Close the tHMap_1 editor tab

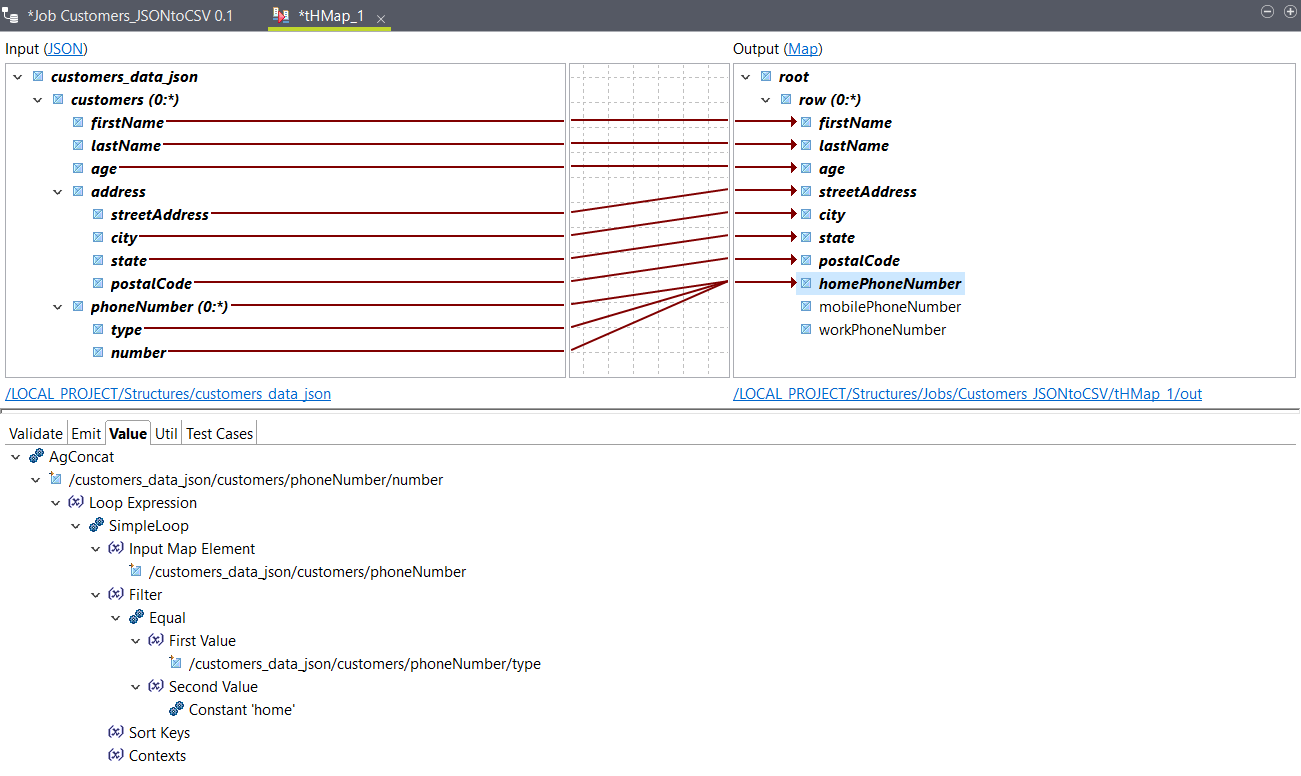pyautogui.click(x=381, y=18)
